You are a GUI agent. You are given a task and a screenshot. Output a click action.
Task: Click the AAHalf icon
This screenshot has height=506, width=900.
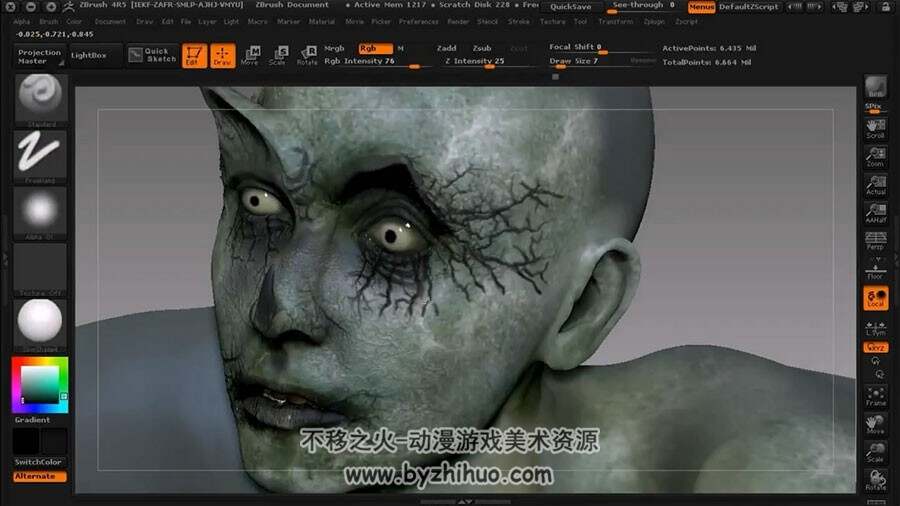point(875,213)
